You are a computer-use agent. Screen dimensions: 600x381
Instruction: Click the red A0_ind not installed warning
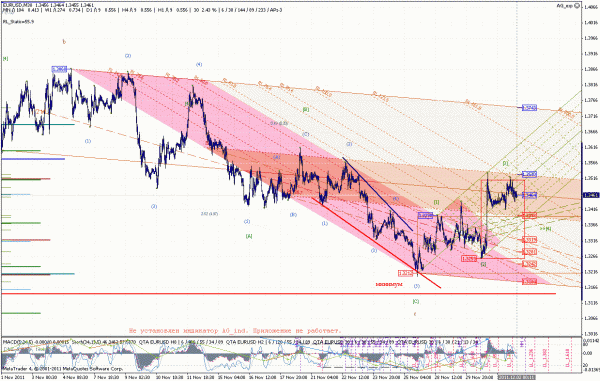tap(235, 331)
